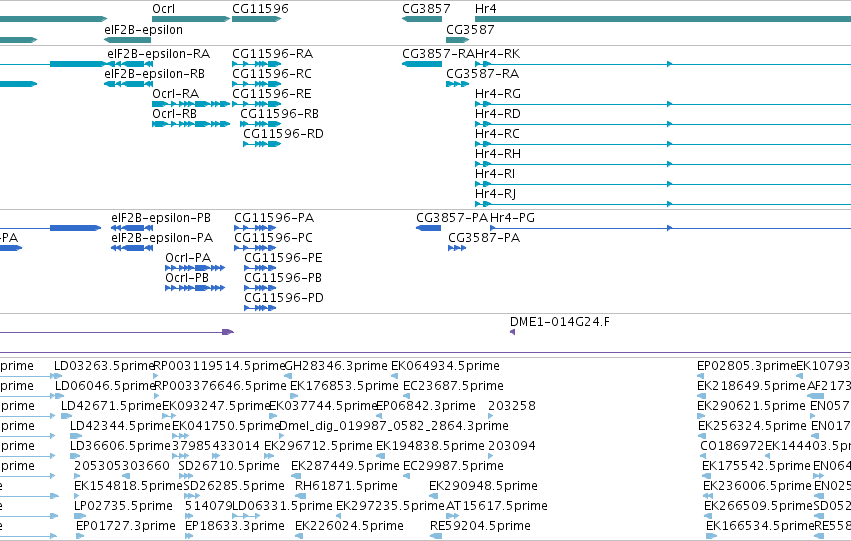Image resolution: width=851 pixels, height=541 pixels.
Task: Select the CG11596-PA protein label
Action: (274, 218)
